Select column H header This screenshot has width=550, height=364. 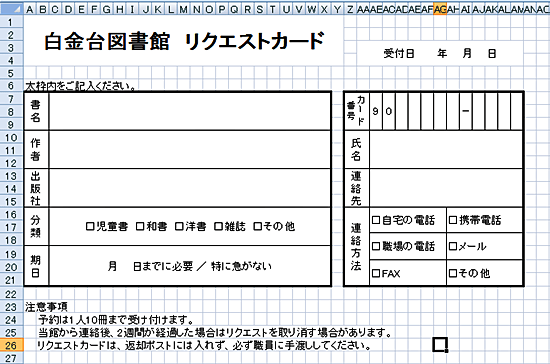point(120,9)
